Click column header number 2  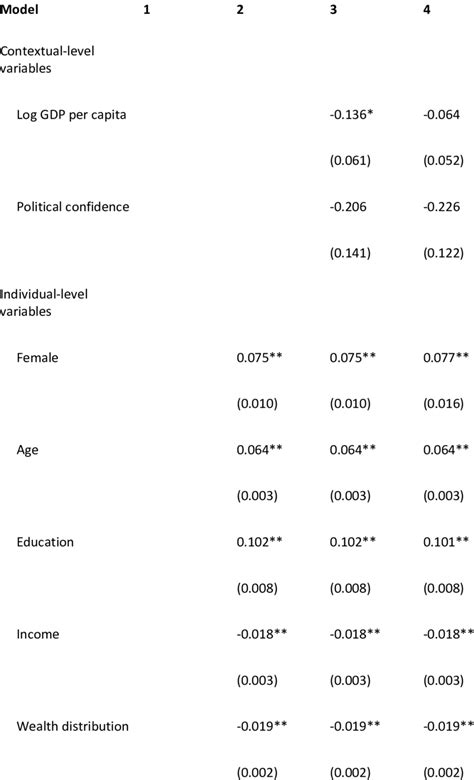(240, 9)
